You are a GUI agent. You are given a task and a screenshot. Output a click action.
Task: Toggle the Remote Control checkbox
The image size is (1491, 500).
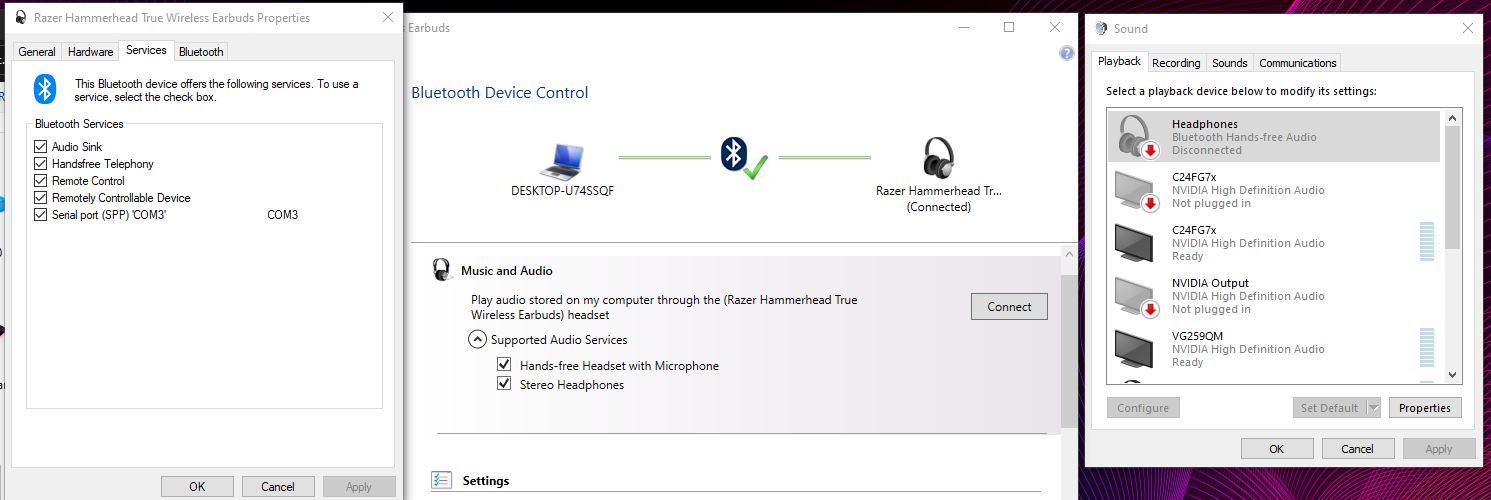[x=41, y=181]
